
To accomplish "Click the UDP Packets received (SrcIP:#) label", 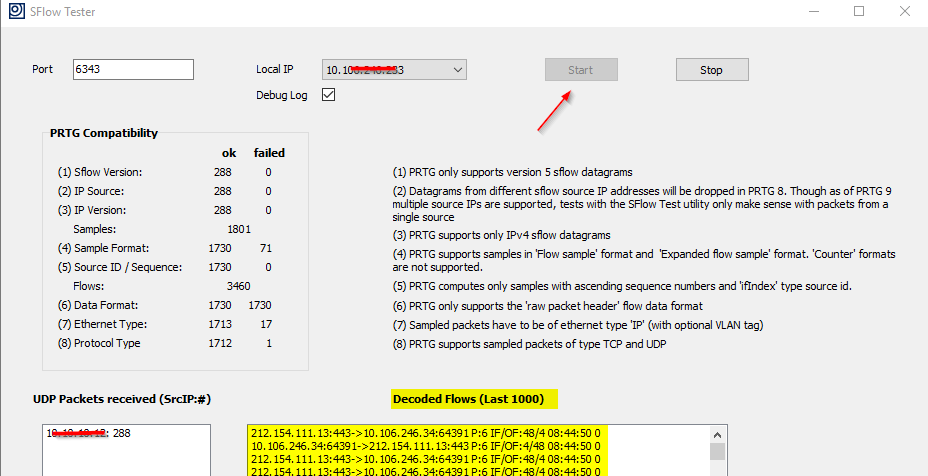I will tap(122, 399).
